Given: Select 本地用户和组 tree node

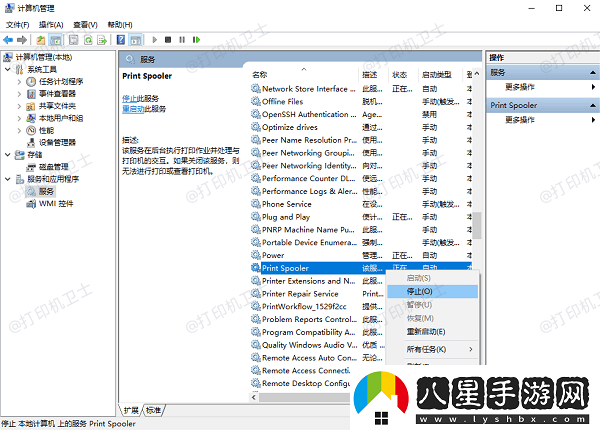Looking at the screenshot, I should 61,118.
